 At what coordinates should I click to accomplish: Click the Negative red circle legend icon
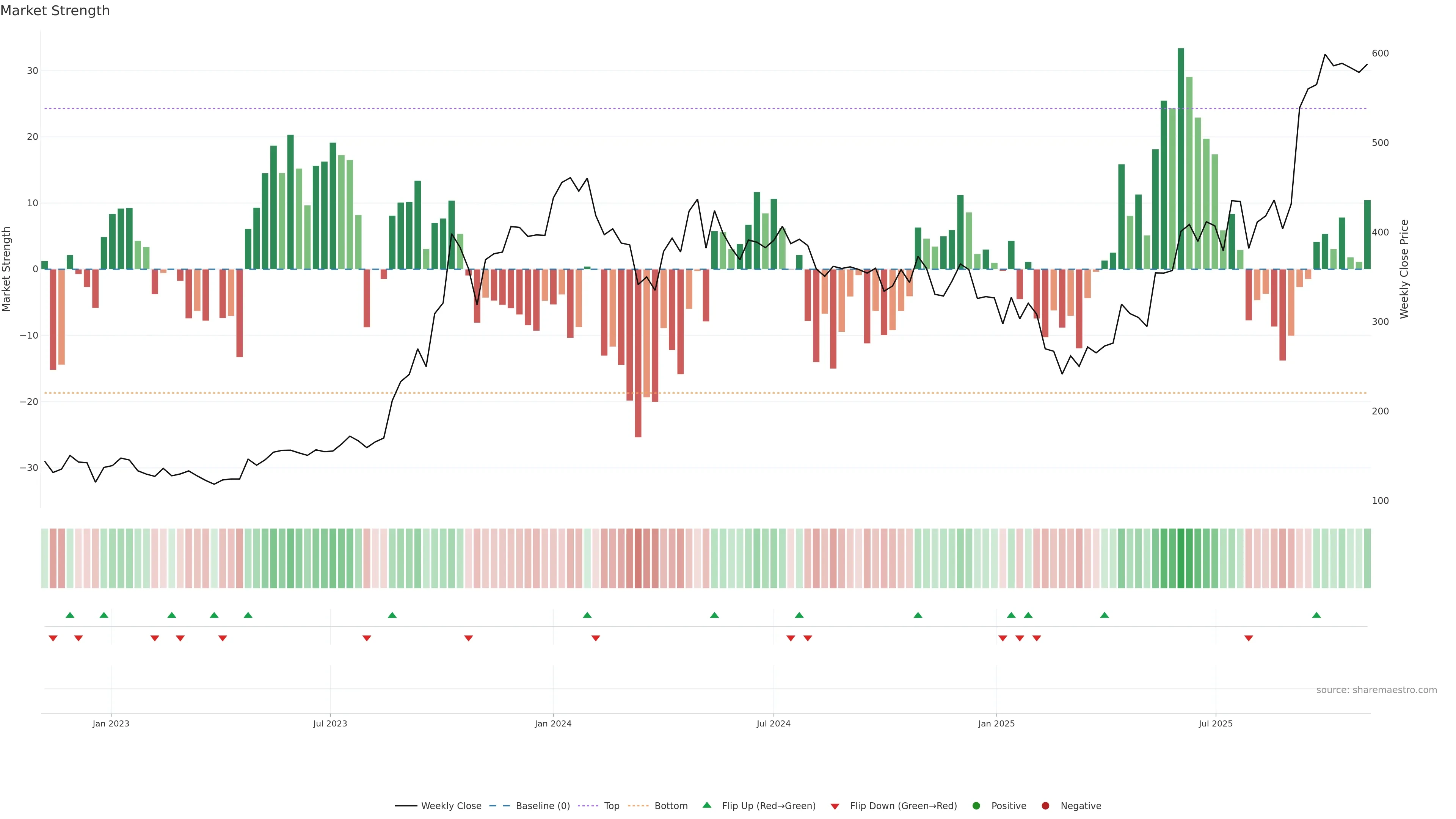[x=1045, y=806]
